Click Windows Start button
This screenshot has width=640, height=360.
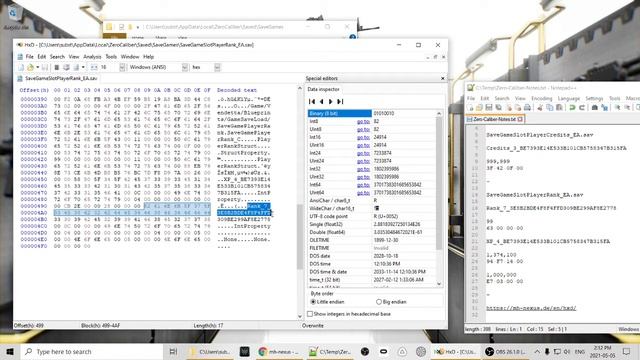coord(10,351)
